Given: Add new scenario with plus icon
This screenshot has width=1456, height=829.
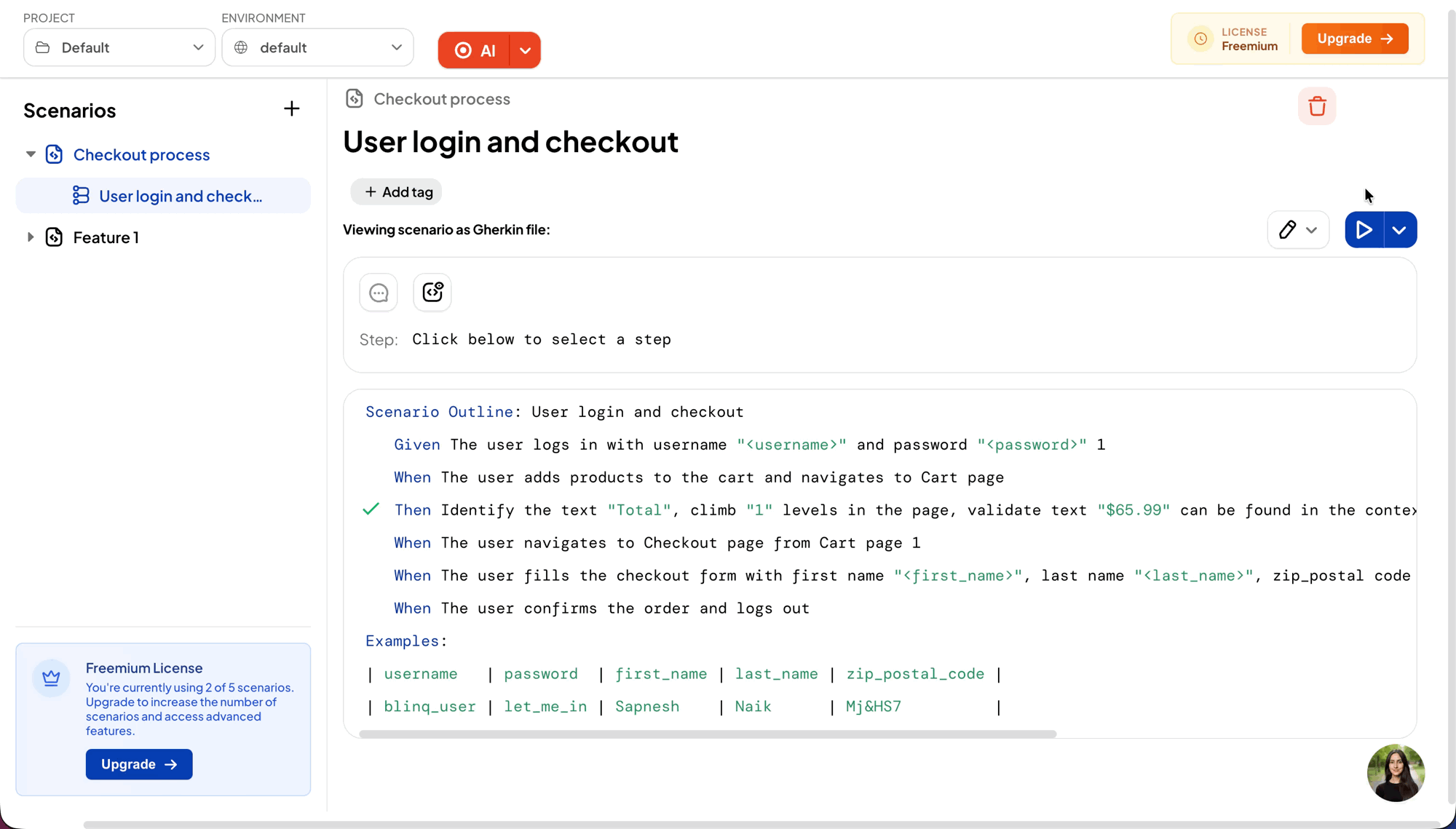Looking at the screenshot, I should (291, 109).
